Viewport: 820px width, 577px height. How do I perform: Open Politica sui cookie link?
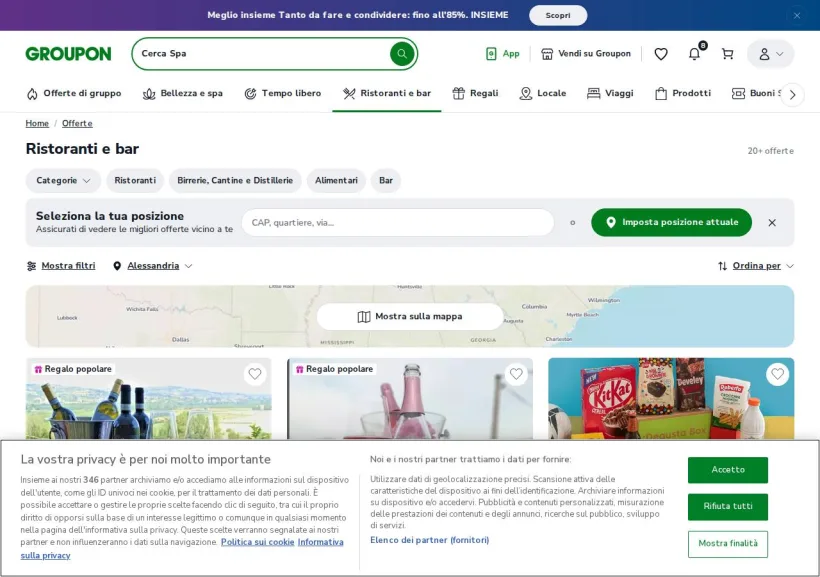[x=257, y=542]
